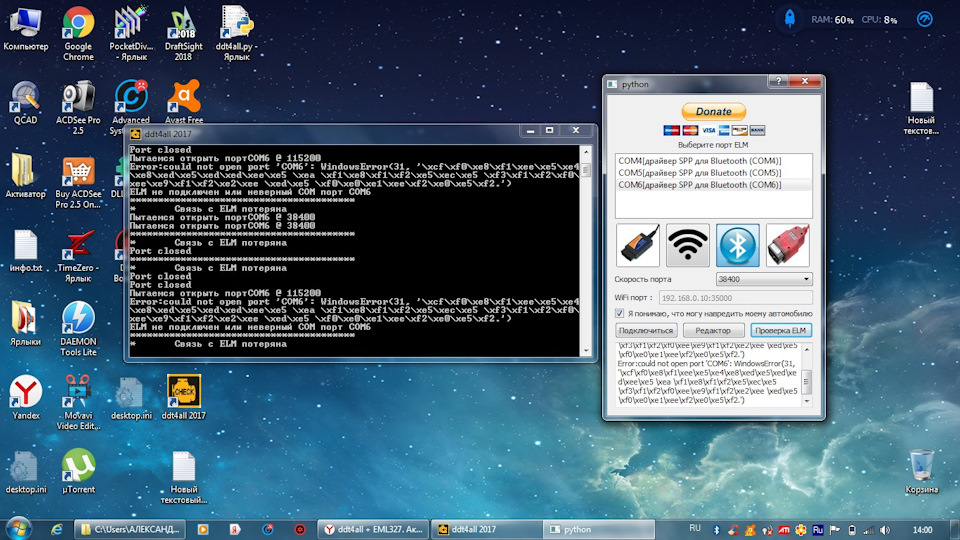Expand the port speed 38400 dropdown
Image resolution: width=960 pixels, height=540 pixels.
click(764, 279)
